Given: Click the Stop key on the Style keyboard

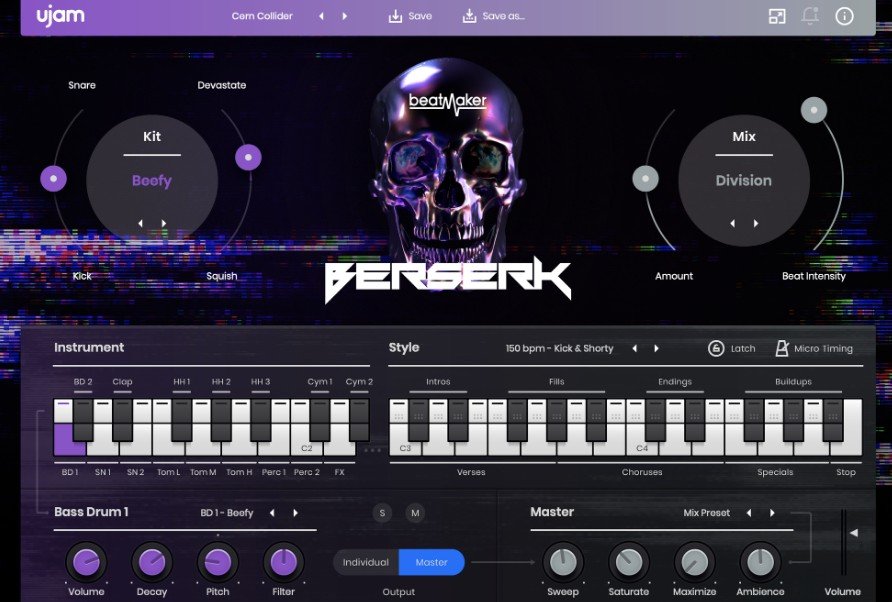Looking at the screenshot, I should coord(852,428).
